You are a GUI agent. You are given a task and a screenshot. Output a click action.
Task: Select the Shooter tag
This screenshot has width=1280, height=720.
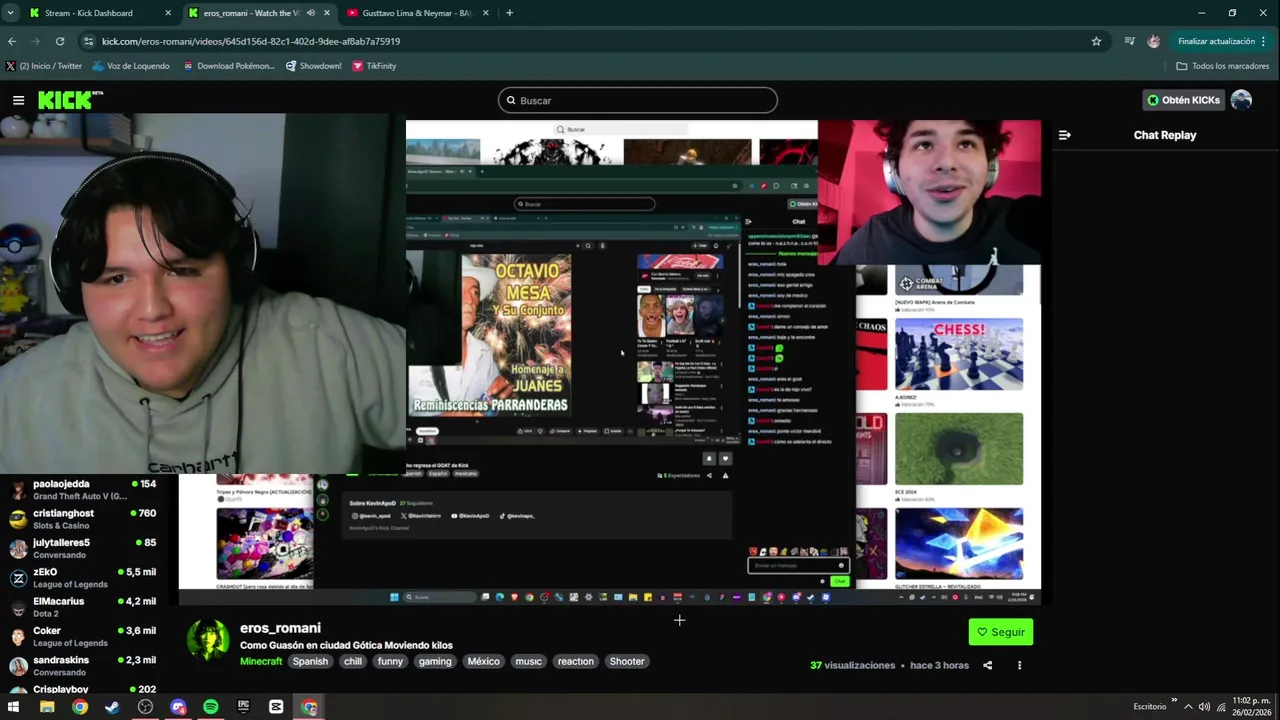pyautogui.click(x=627, y=661)
